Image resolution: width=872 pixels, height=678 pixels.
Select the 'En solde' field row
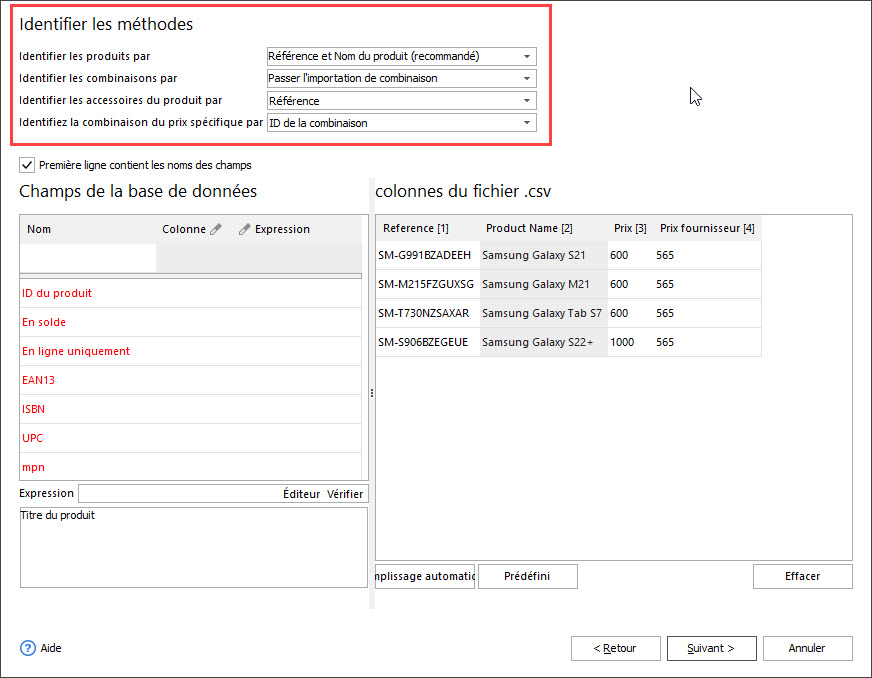click(x=190, y=322)
